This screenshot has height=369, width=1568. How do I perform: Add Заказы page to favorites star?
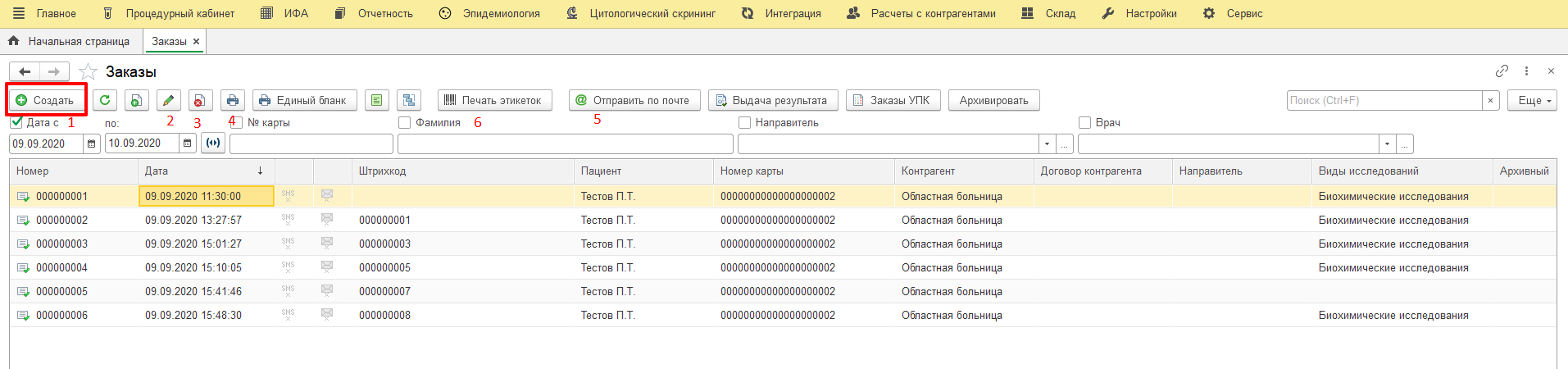(x=89, y=72)
